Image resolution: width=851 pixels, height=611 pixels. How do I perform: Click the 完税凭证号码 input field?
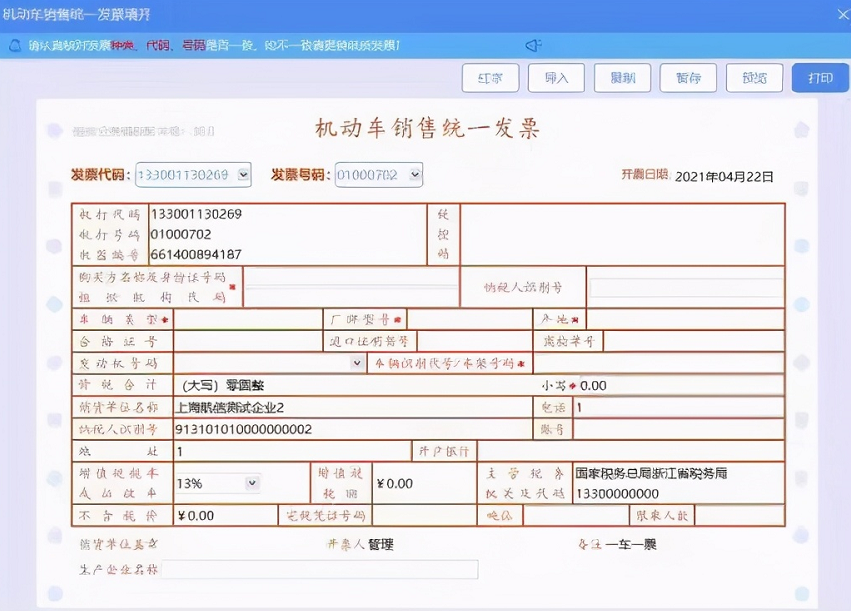[424, 515]
